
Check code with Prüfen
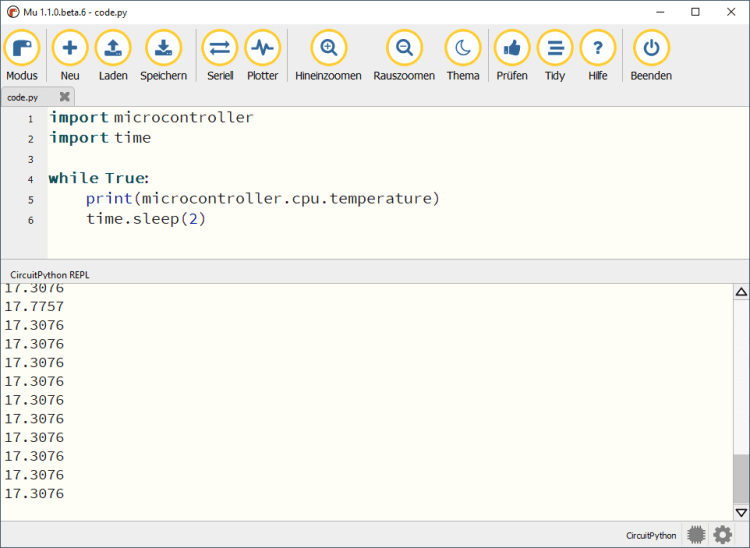click(x=512, y=48)
